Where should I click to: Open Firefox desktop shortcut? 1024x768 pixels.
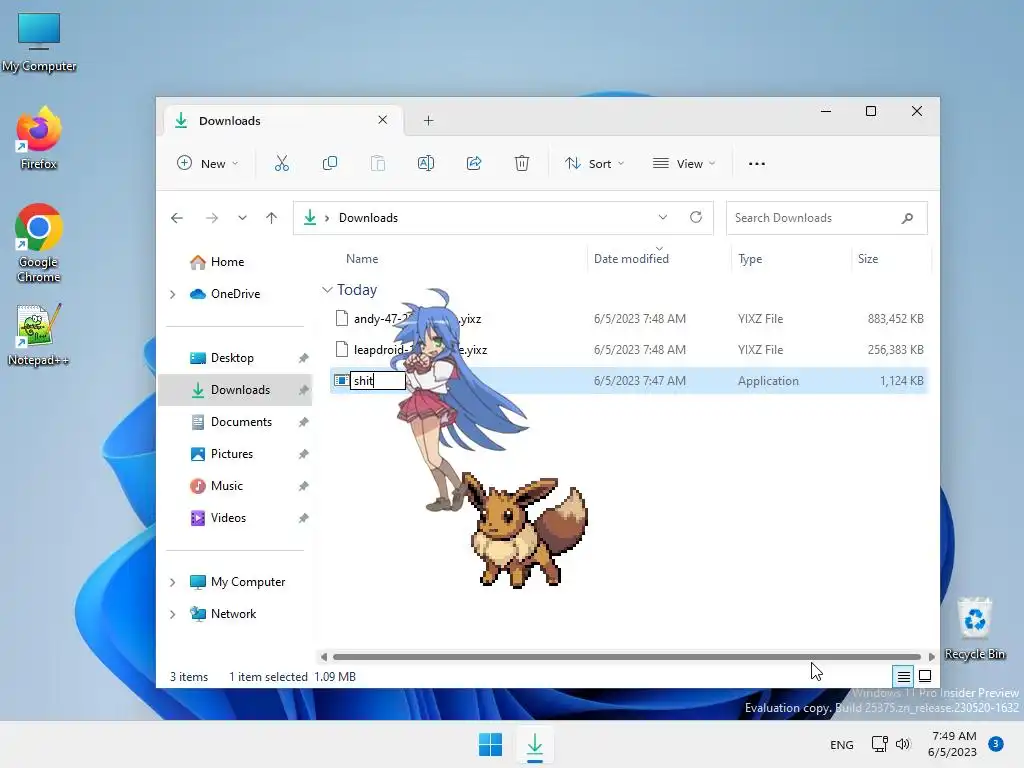(39, 138)
